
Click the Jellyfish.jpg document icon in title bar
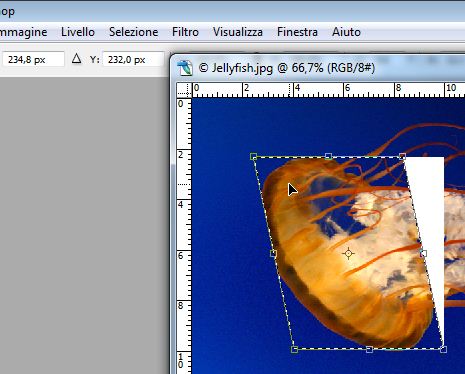click(x=185, y=68)
